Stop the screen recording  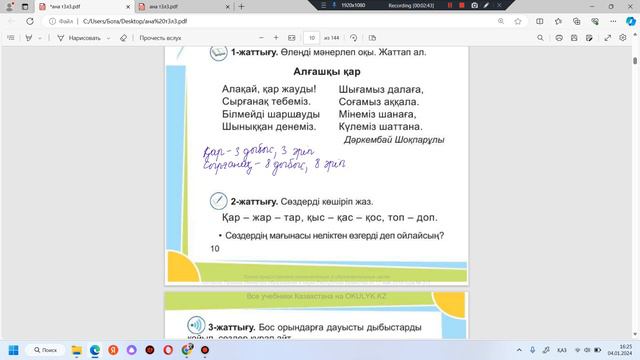(462, 5)
